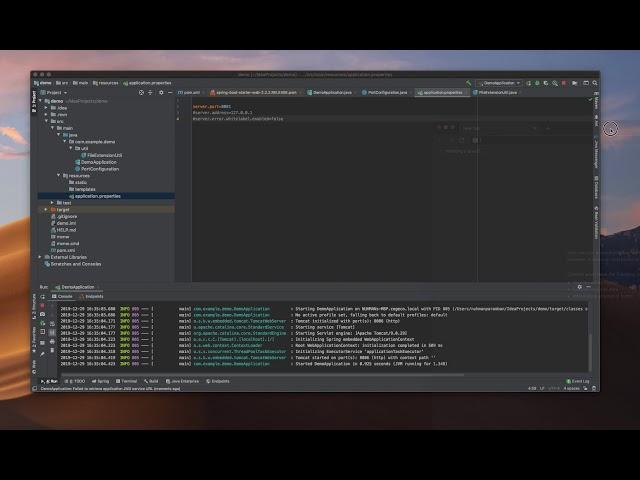Open the Maven side panel tab
Screen dimensions: 640x480
(x=596, y=100)
